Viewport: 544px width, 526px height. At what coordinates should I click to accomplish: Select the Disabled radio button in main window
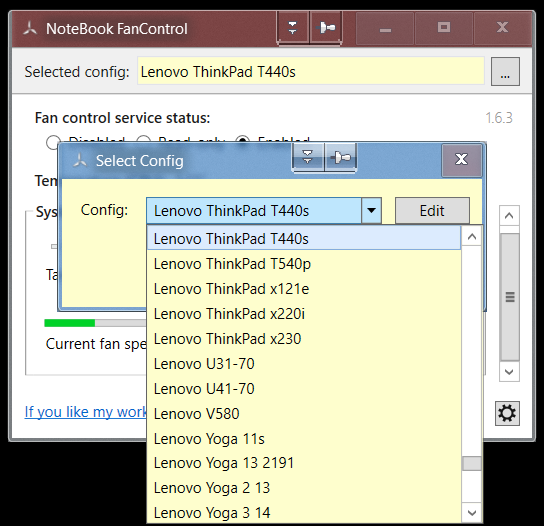pos(53,142)
